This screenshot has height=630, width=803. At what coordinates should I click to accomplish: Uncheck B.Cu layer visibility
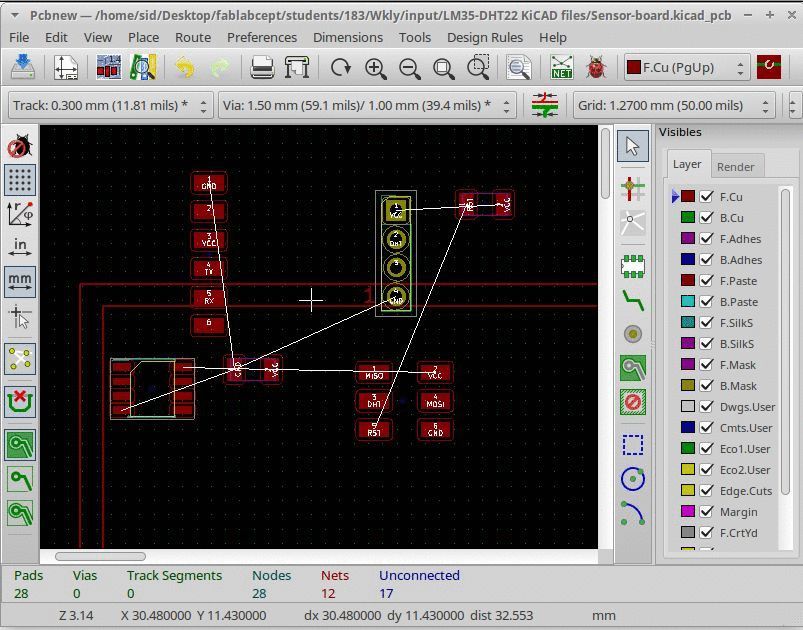(706, 218)
